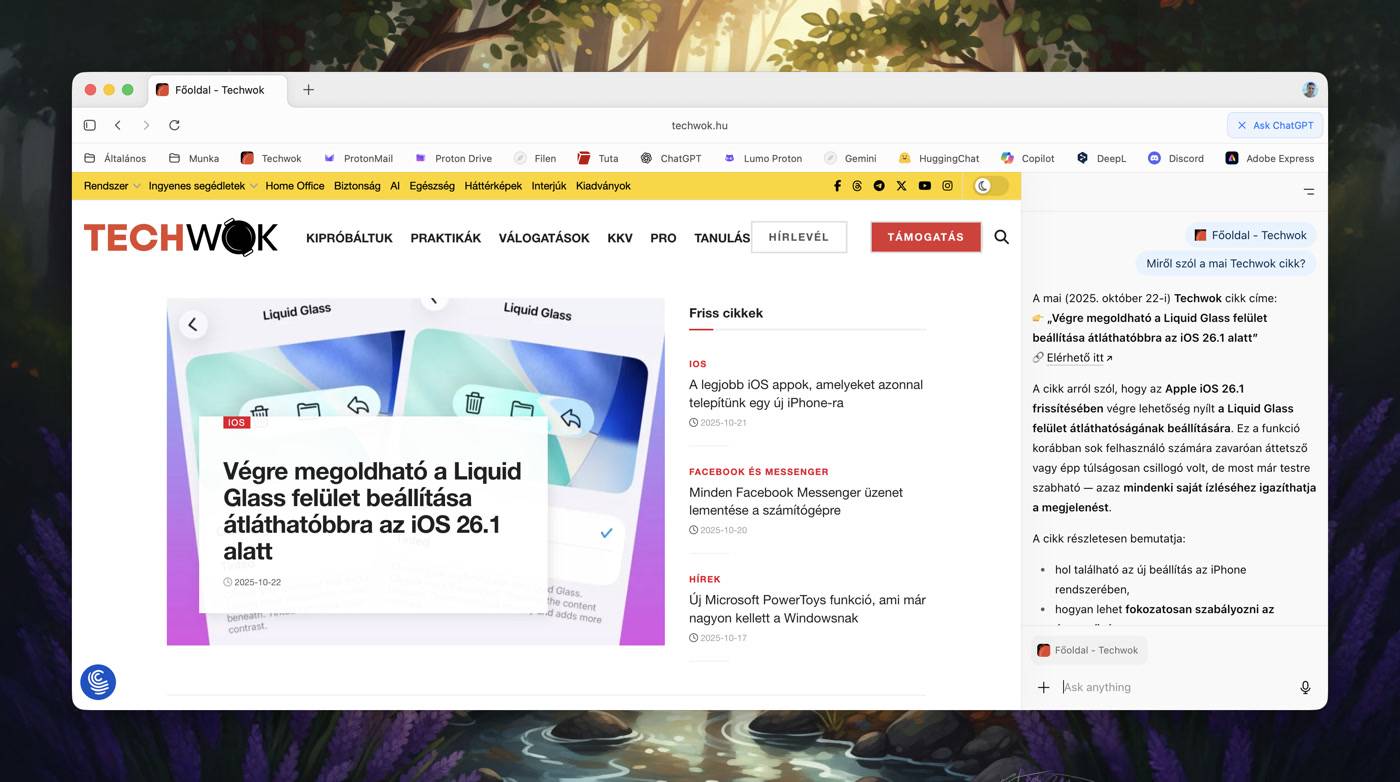
Task: Open the Gemini bookmark
Action: click(x=850, y=158)
